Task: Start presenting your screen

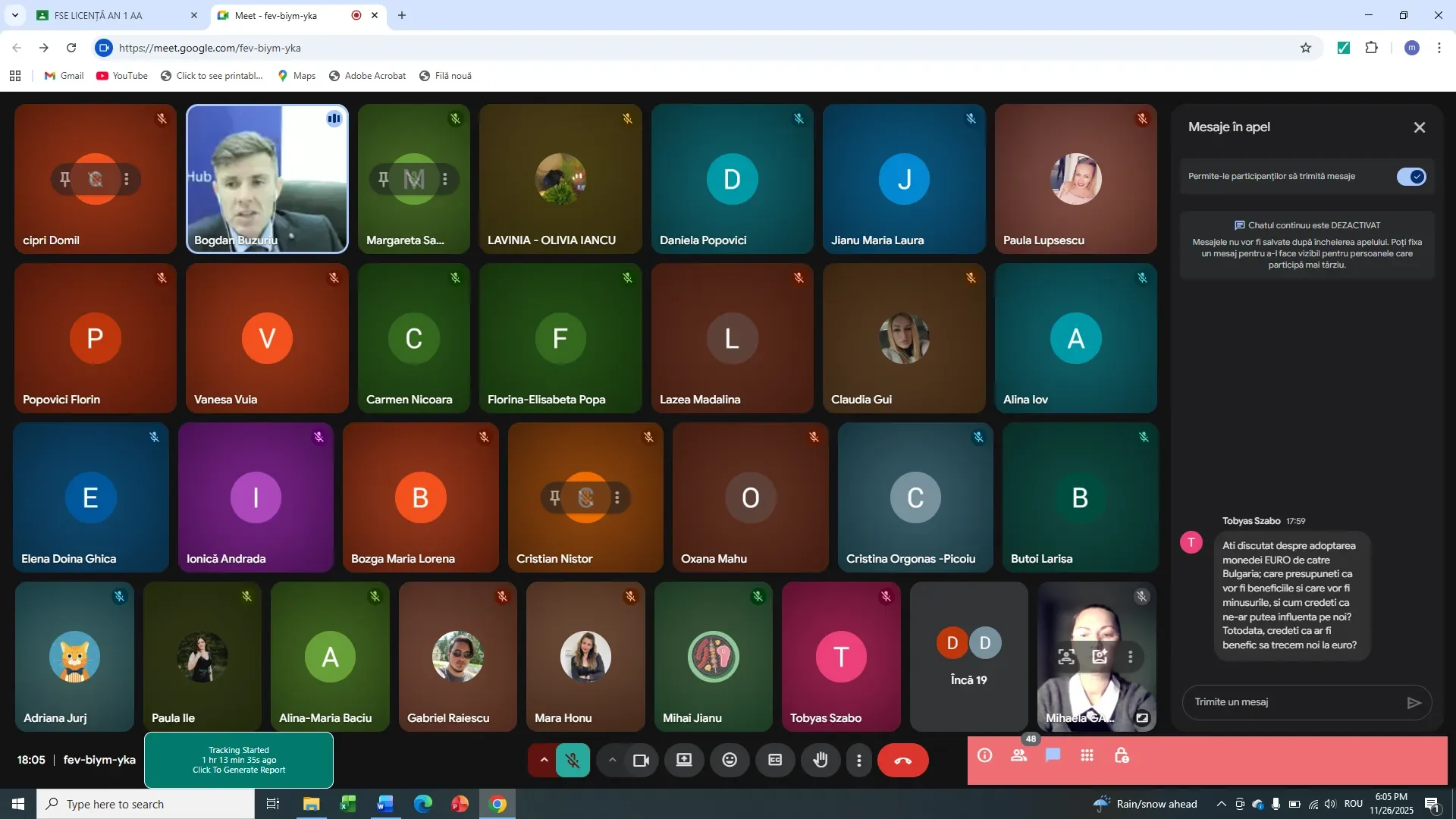Action: click(683, 760)
